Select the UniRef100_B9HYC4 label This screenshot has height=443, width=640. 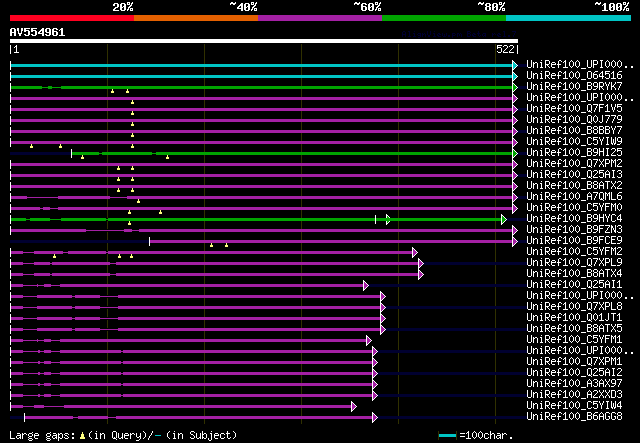coord(574,219)
